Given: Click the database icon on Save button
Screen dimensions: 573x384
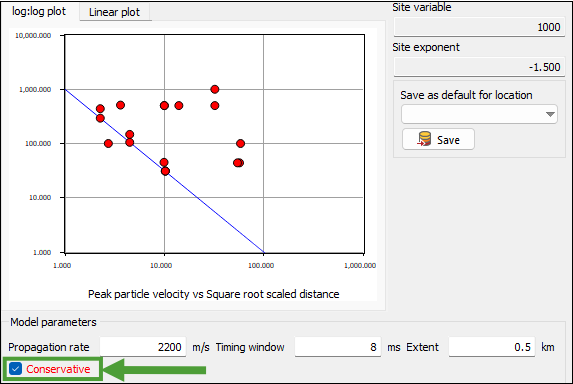Looking at the screenshot, I should 424,139.
